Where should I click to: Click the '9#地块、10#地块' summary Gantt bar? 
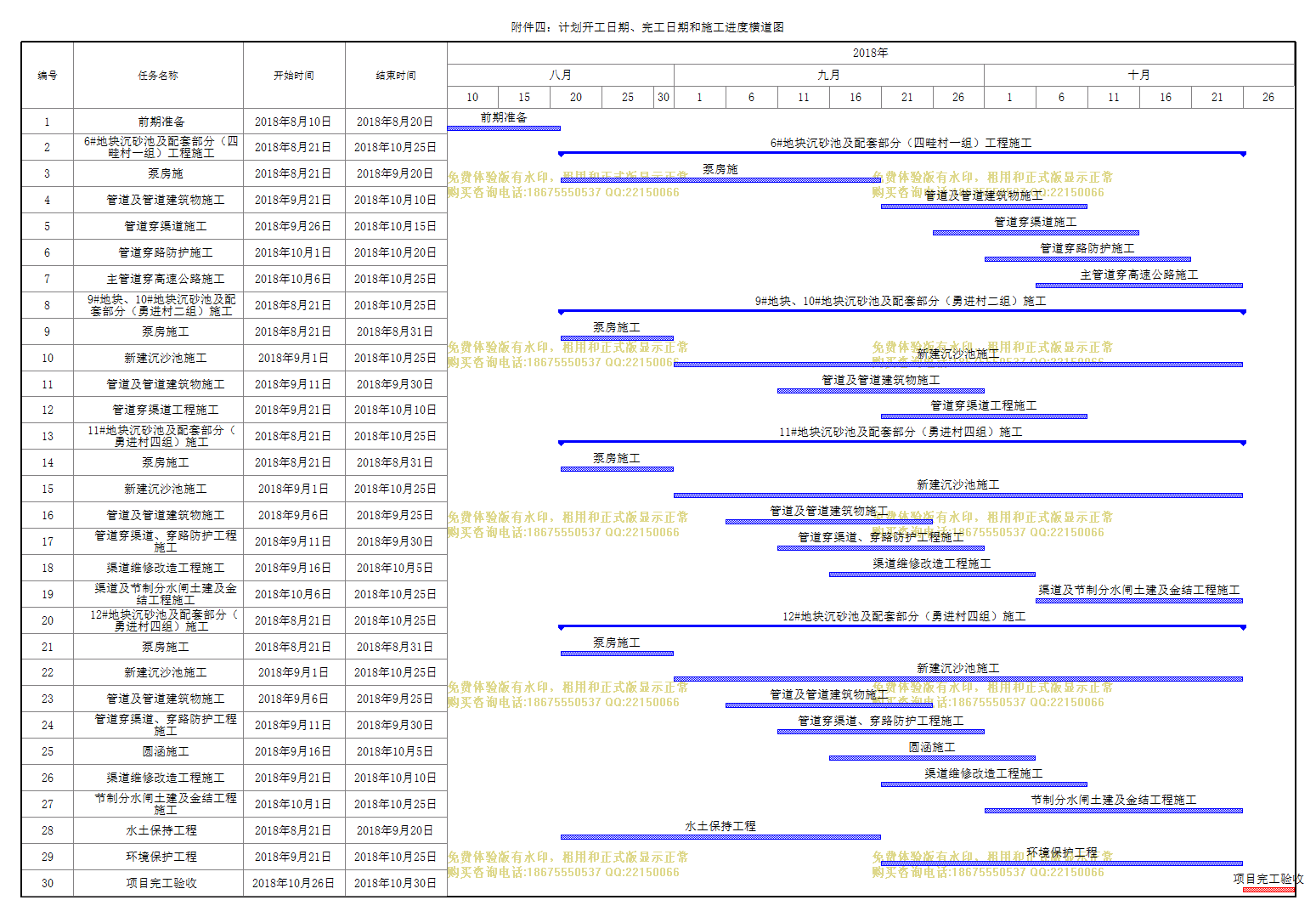click(901, 312)
